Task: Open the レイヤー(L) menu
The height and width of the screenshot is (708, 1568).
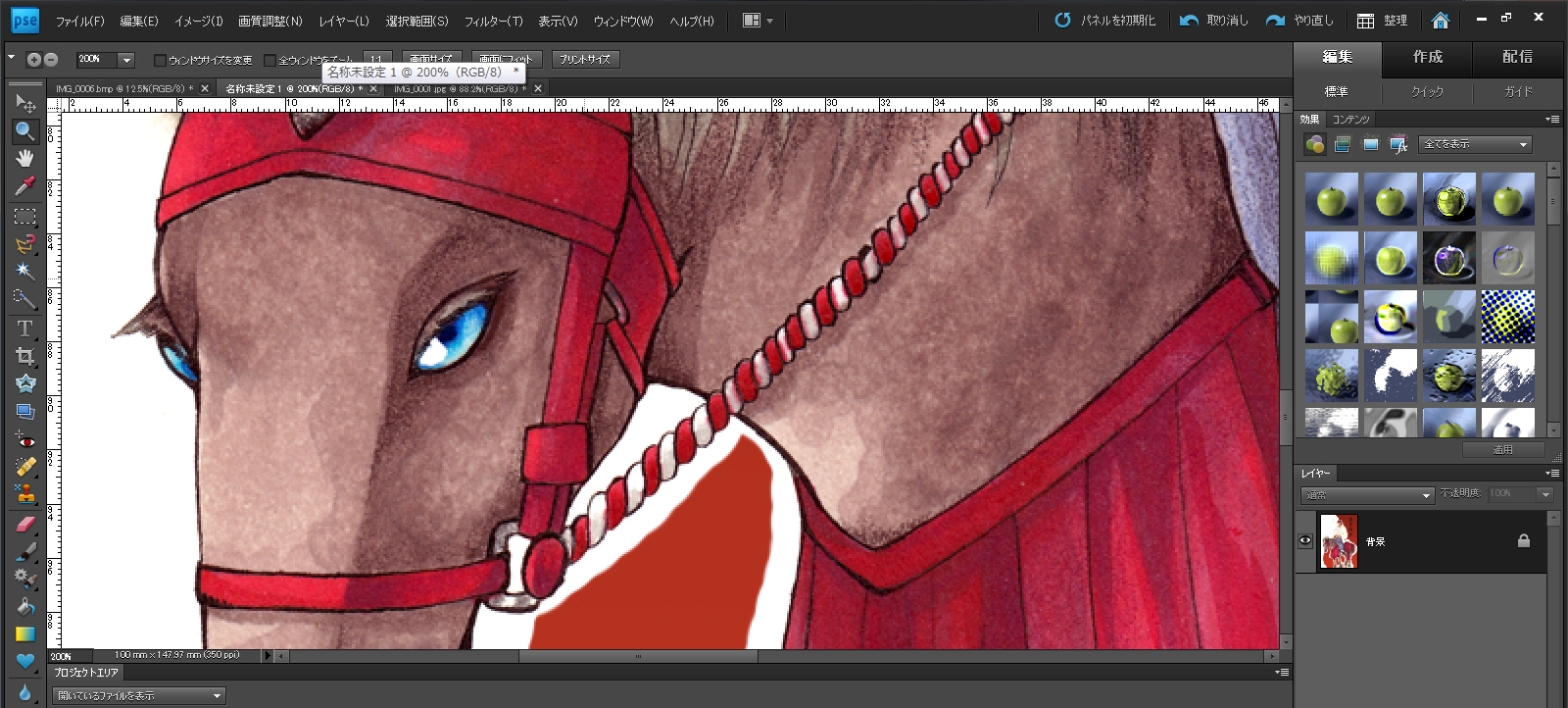Action: (343, 21)
